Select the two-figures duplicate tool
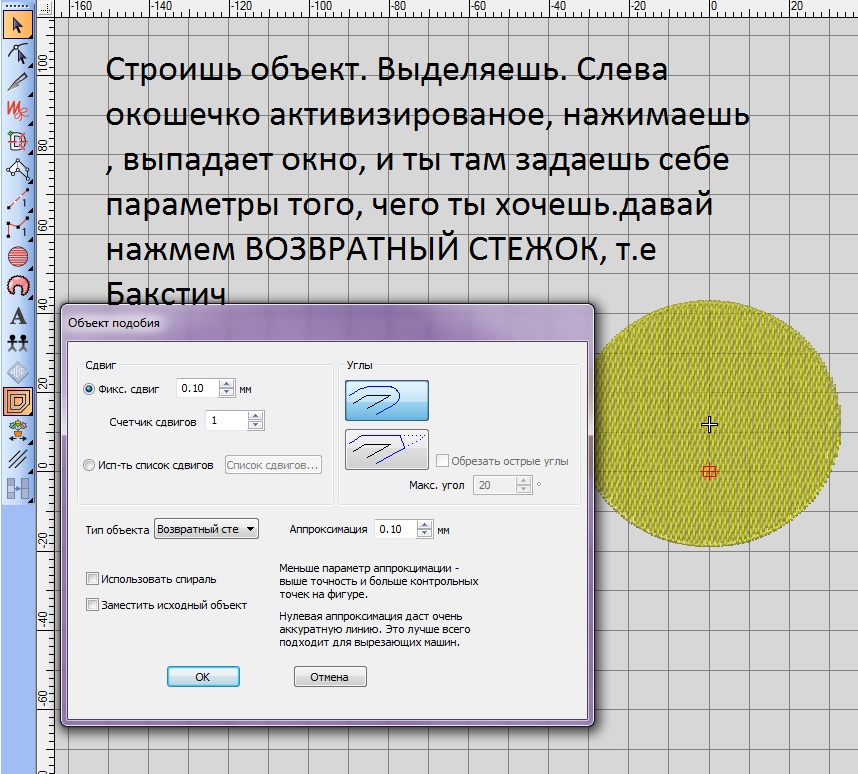 click(17, 343)
